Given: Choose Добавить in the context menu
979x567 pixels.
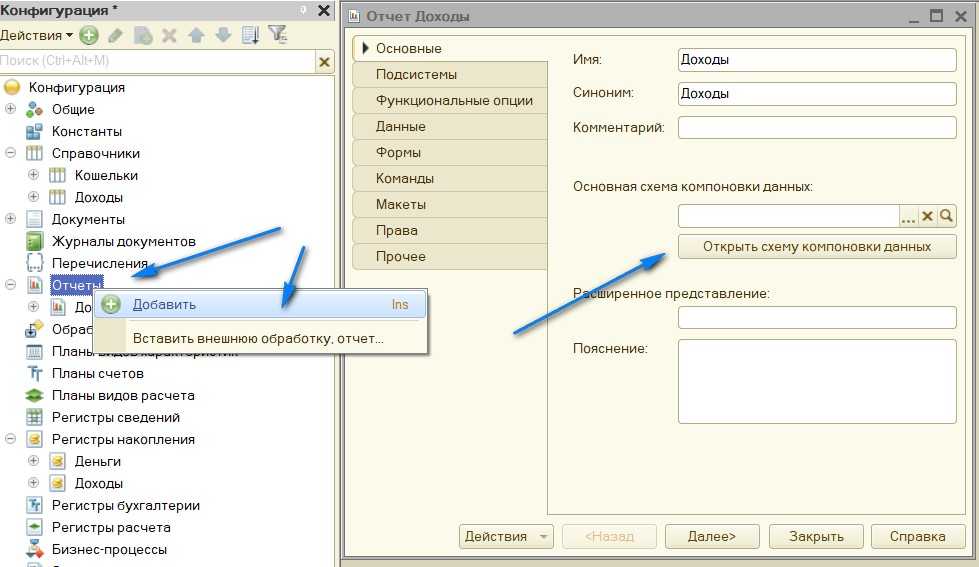Looking at the screenshot, I should pos(260,305).
